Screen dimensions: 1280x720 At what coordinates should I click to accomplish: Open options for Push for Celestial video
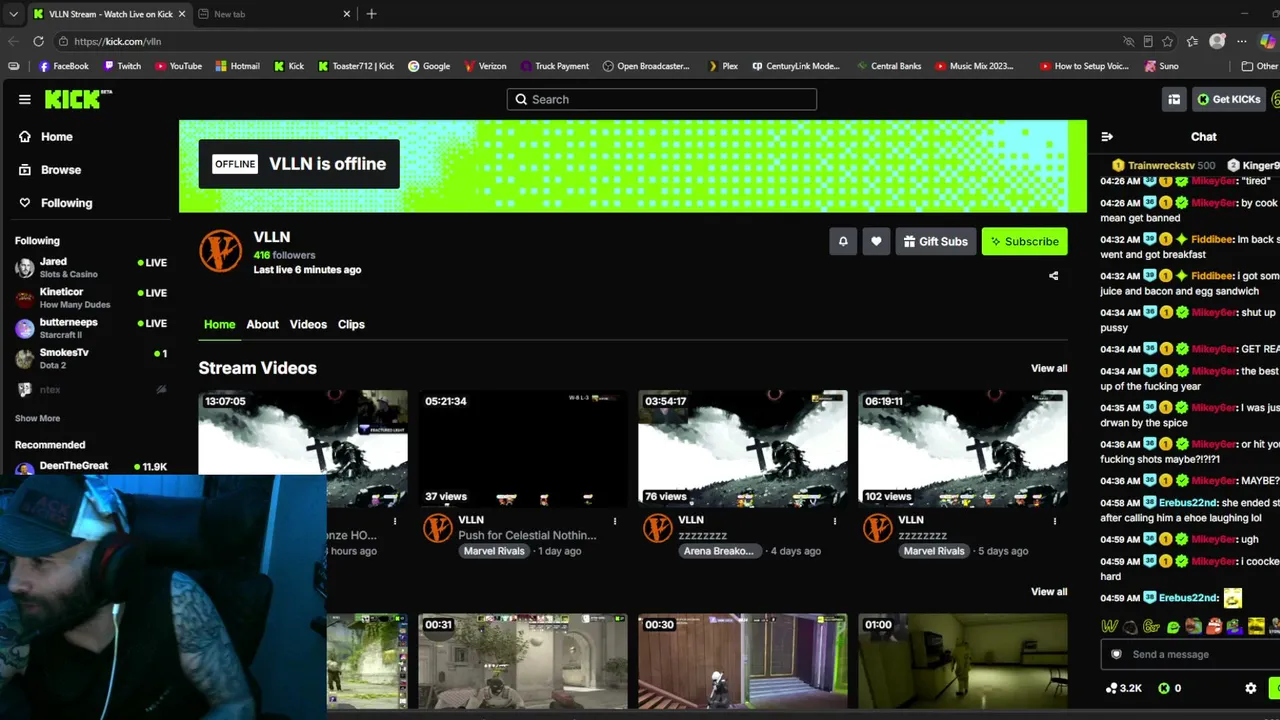click(x=615, y=521)
